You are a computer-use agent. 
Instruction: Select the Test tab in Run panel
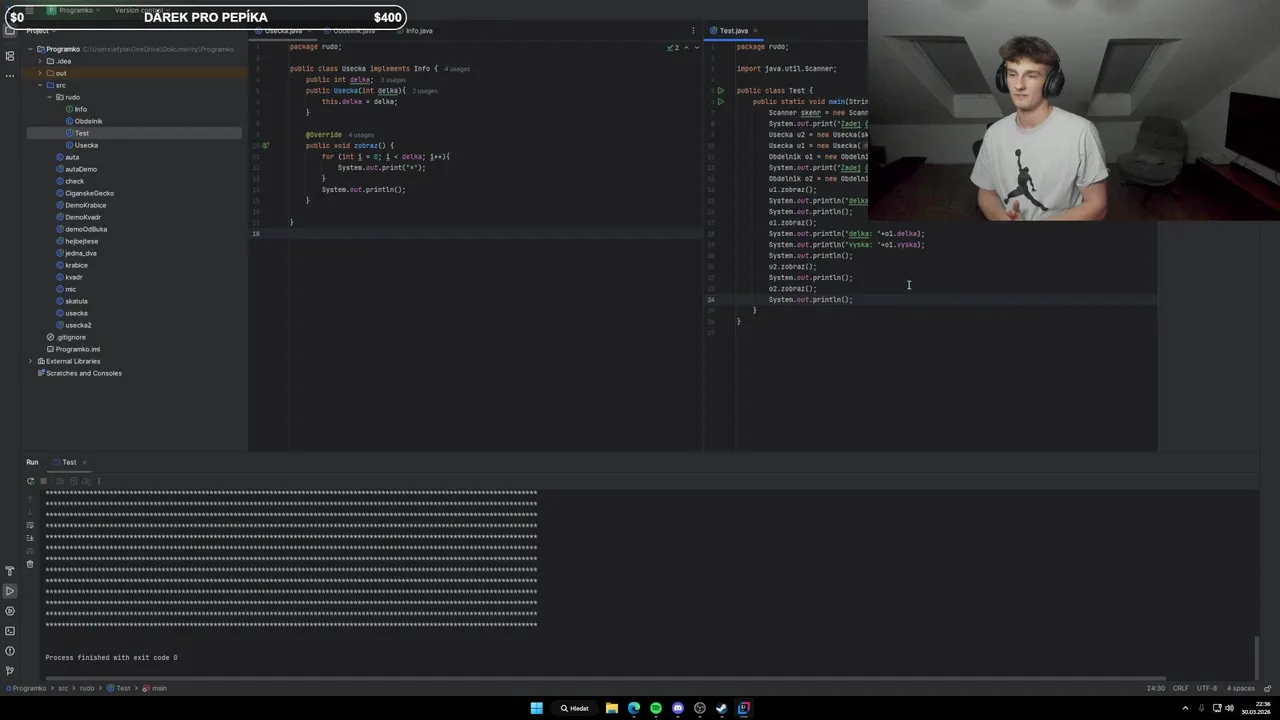[69, 462]
